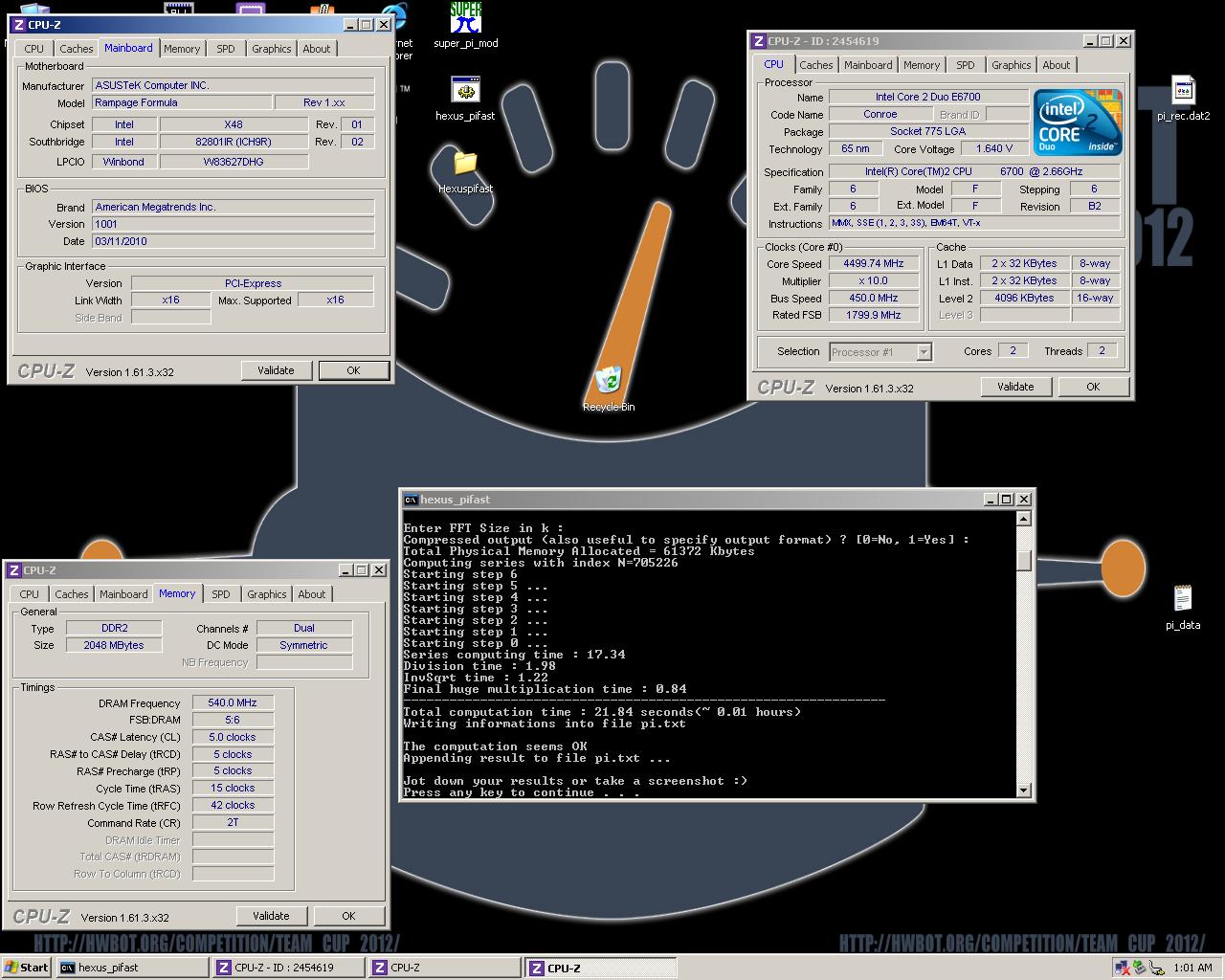Open system menu icon of CPU-Z ID 2454619 window
Screen dimensions: 1225x980
(759, 41)
